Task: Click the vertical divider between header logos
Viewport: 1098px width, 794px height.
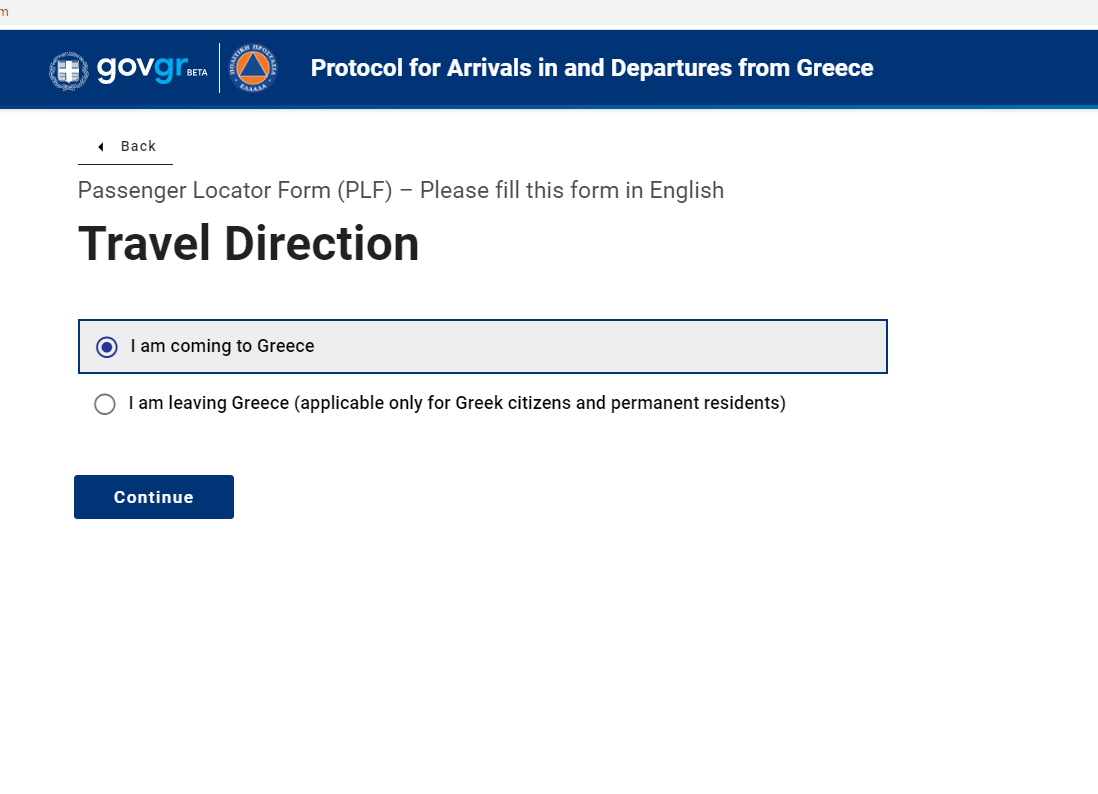Action: click(219, 68)
